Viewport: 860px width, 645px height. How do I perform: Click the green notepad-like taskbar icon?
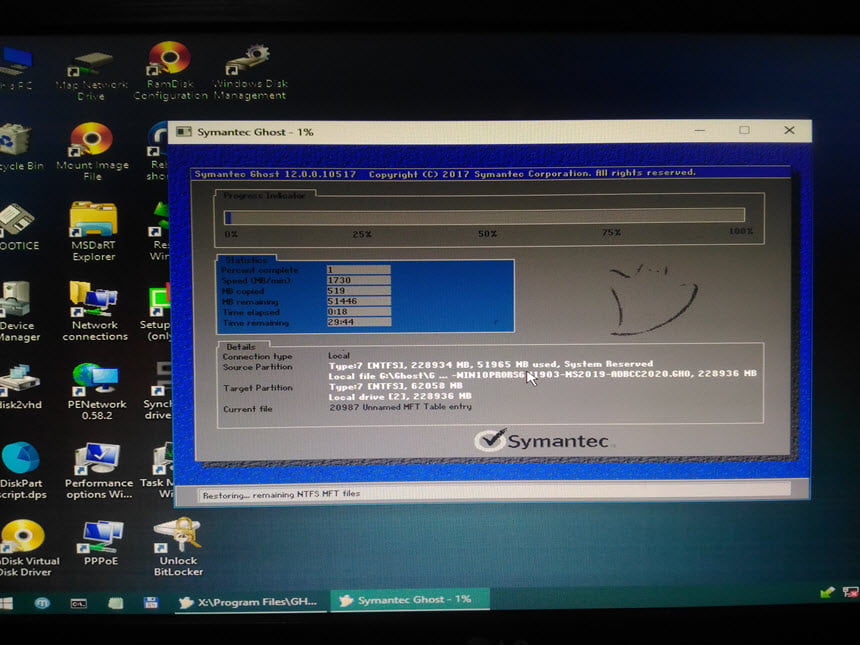115,603
